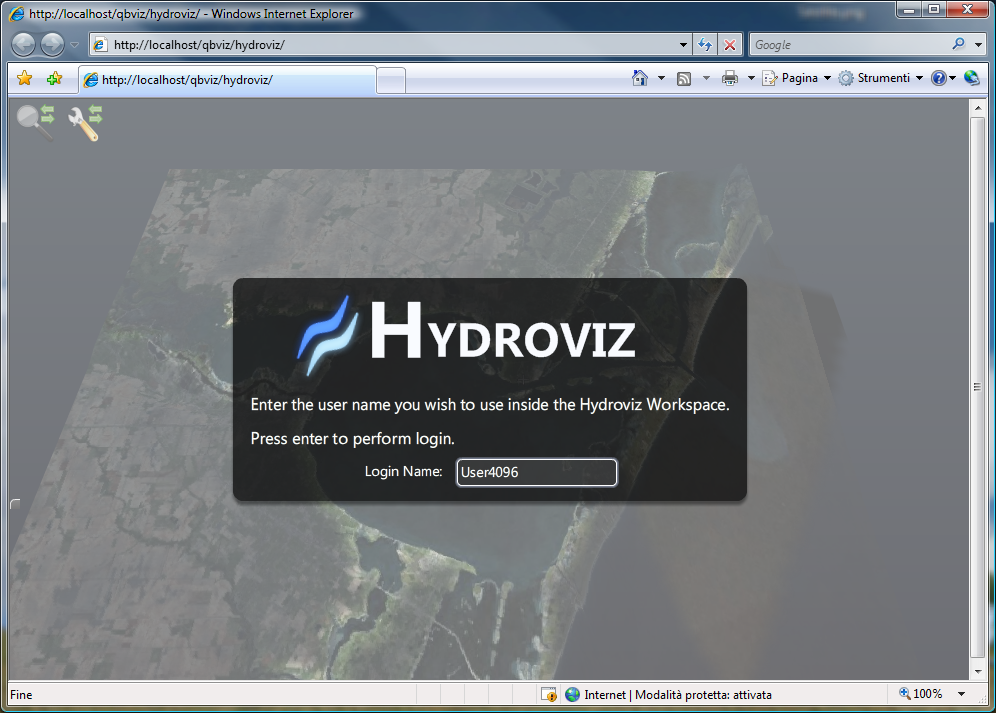Click the vertical scrollbar down arrow
The width and height of the screenshot is (996, 713).
[x=978, y=671]
